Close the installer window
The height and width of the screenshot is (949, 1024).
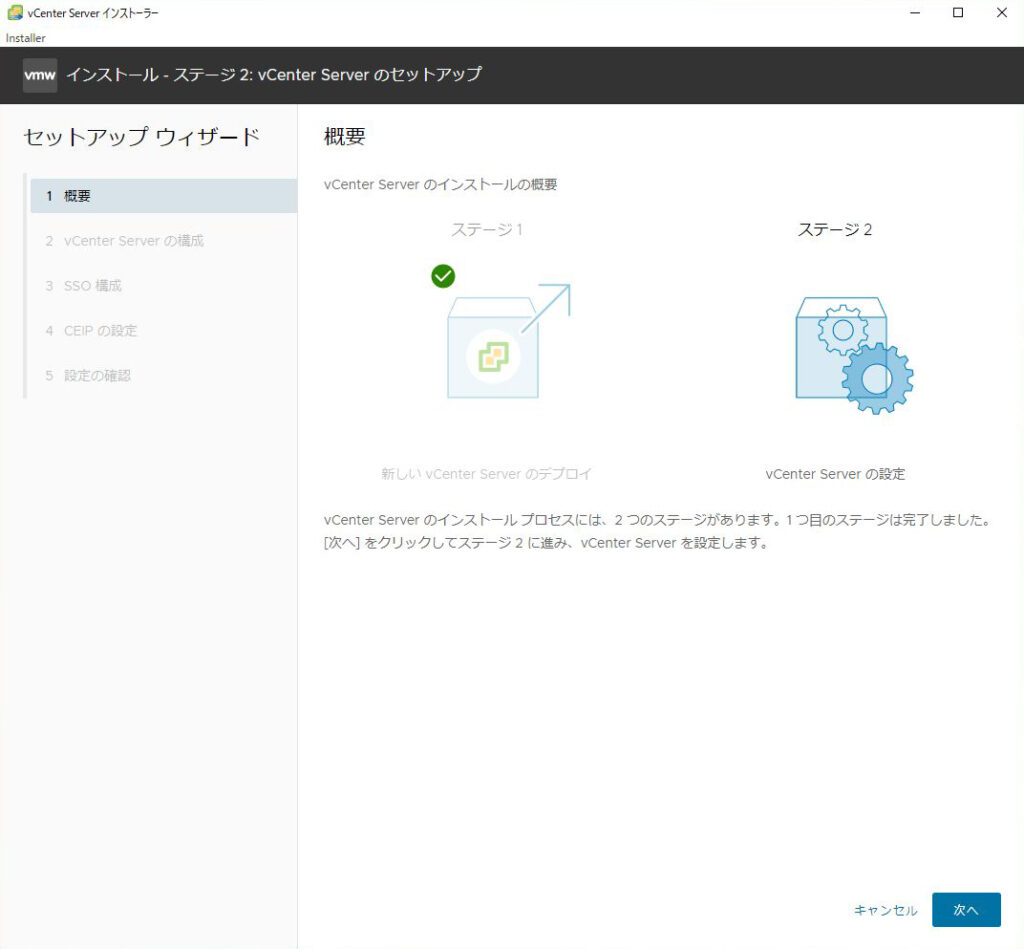pos(1002,12)
